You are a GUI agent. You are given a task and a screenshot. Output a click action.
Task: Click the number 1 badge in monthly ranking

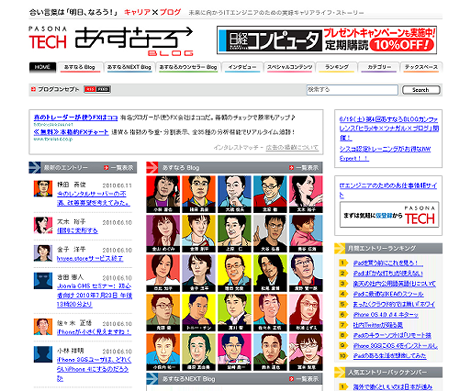(343, 263)
